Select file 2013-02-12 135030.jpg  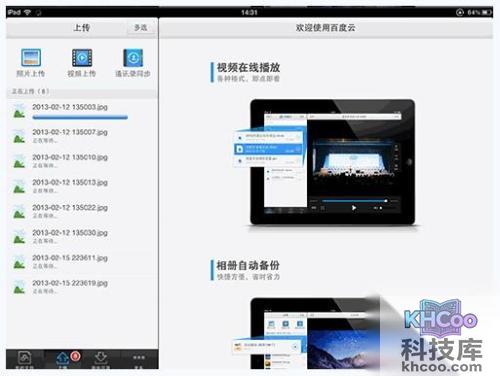click(x=82, y=237)
